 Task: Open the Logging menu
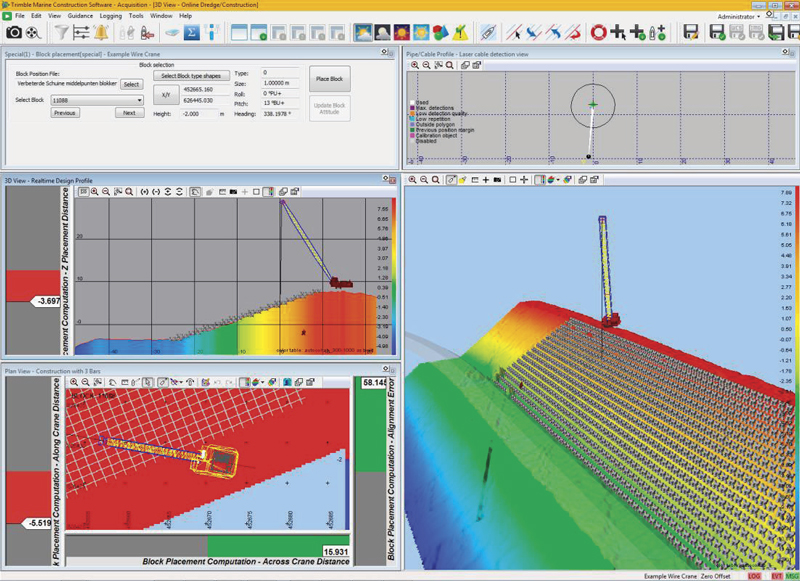point(111,16)
